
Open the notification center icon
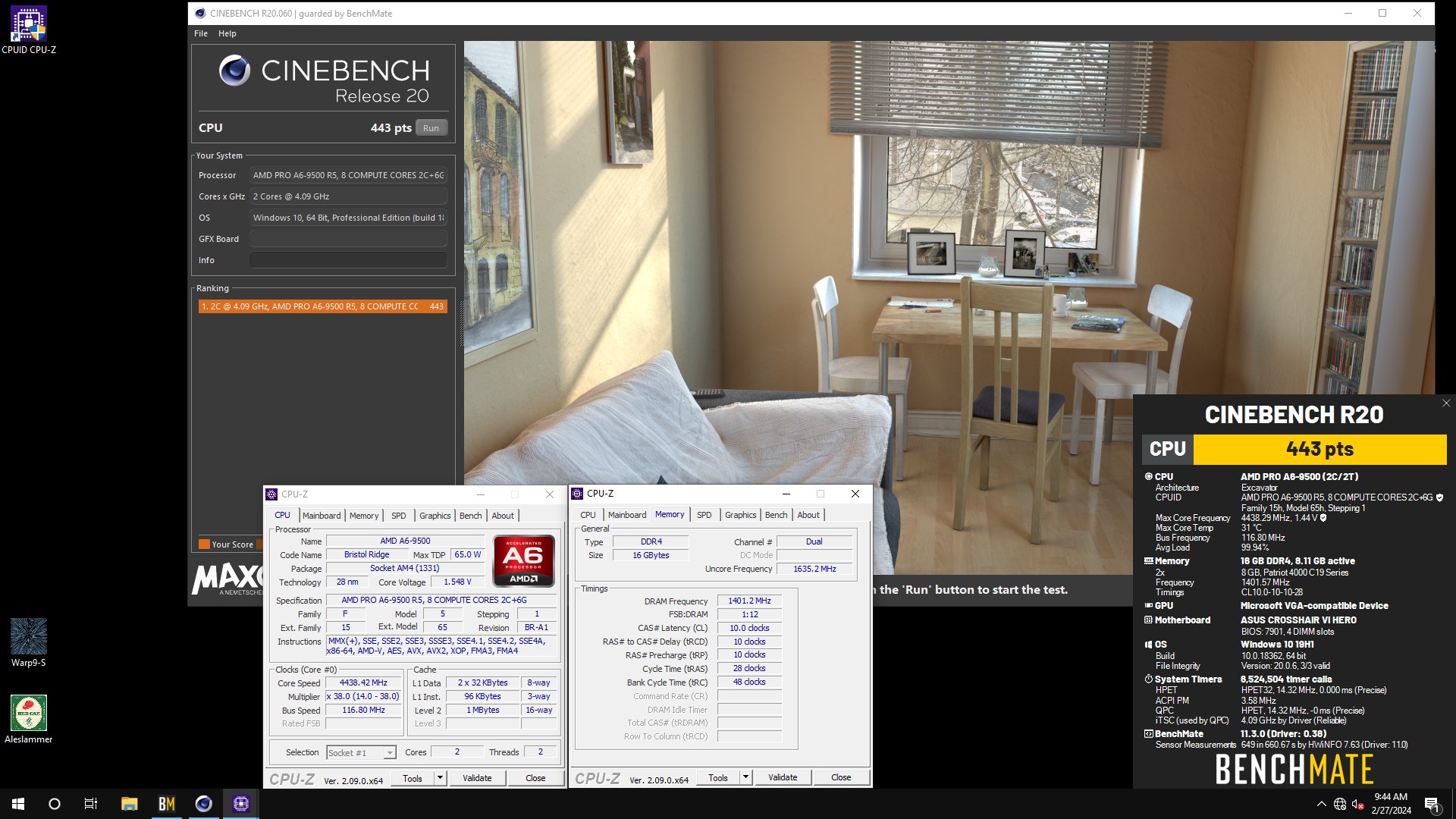tap(1432, 804)
